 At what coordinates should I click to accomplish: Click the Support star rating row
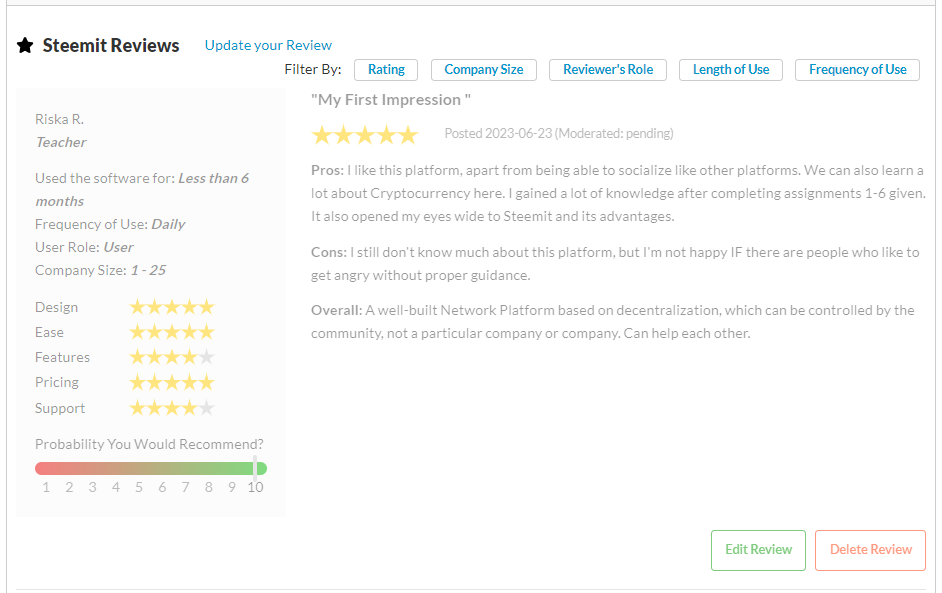[171, 408]
